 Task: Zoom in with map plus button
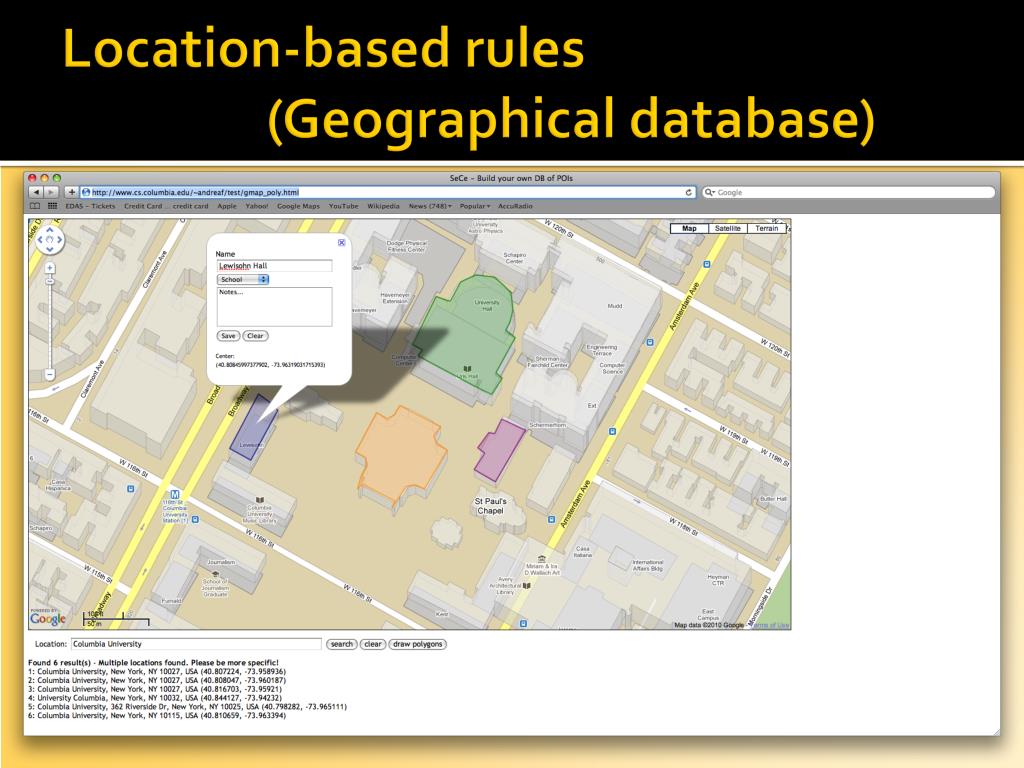coord(50,268)
